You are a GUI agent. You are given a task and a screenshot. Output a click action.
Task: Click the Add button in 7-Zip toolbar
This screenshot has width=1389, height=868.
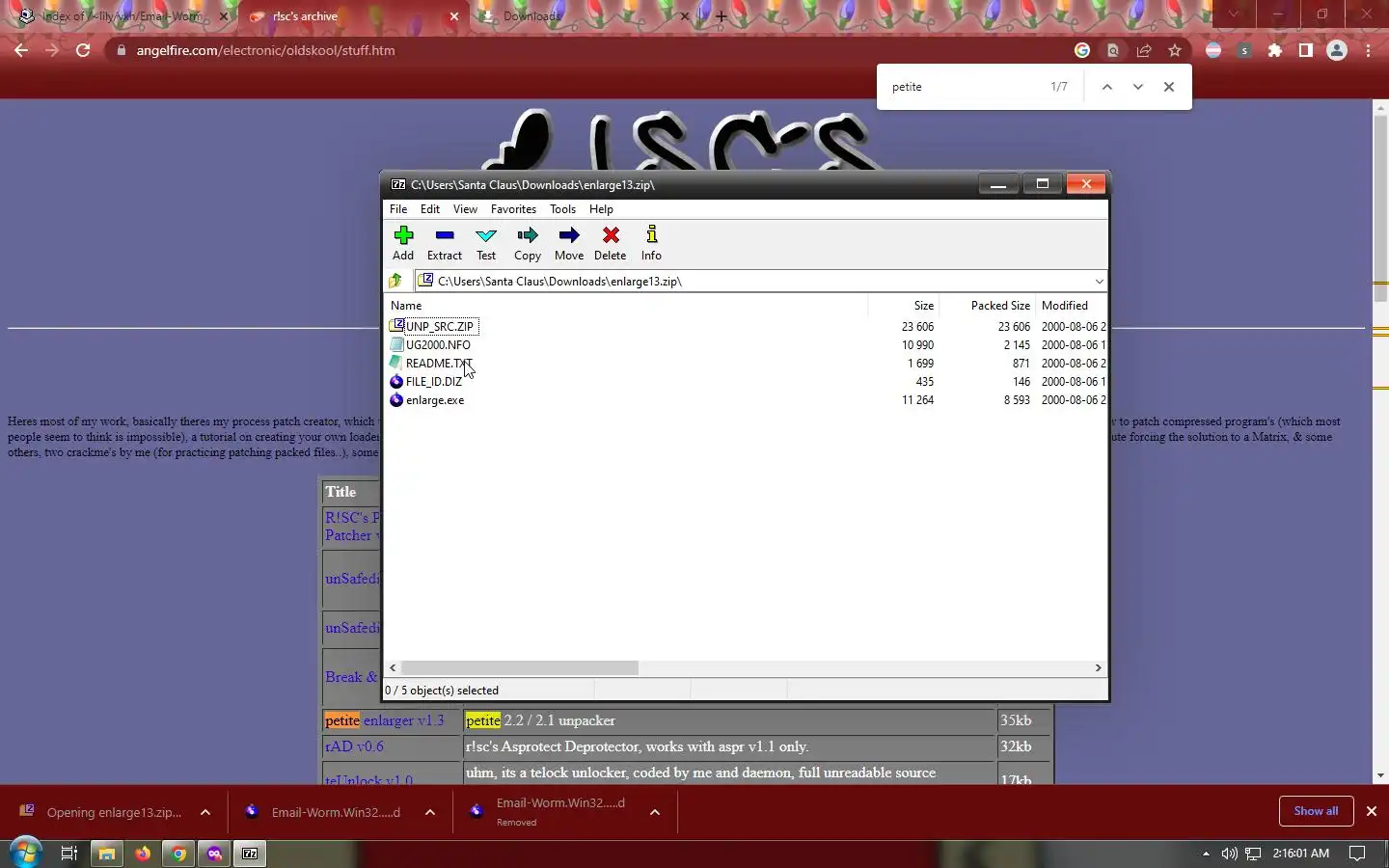403,243
